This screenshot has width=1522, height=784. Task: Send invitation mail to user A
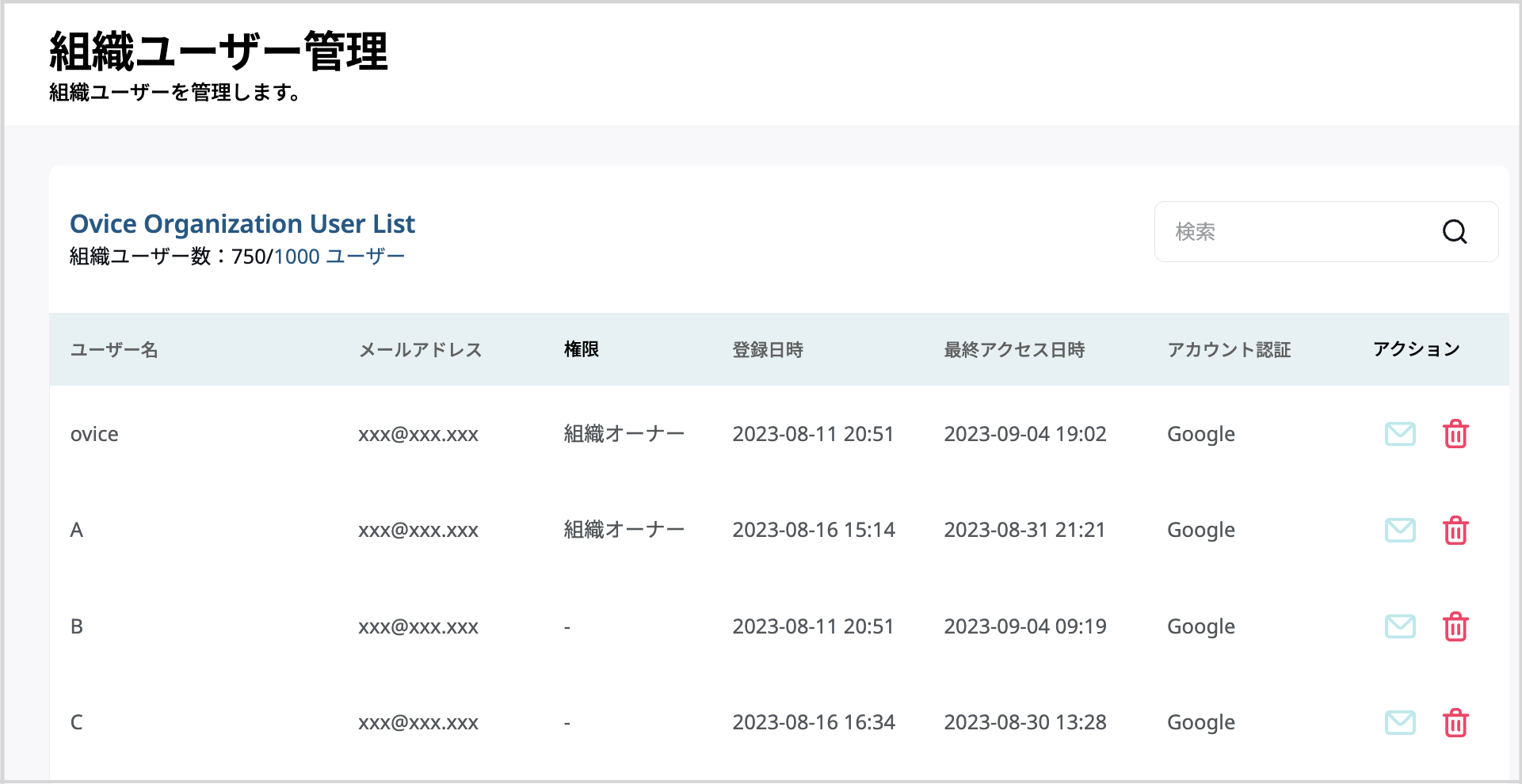coord(1399,531)
